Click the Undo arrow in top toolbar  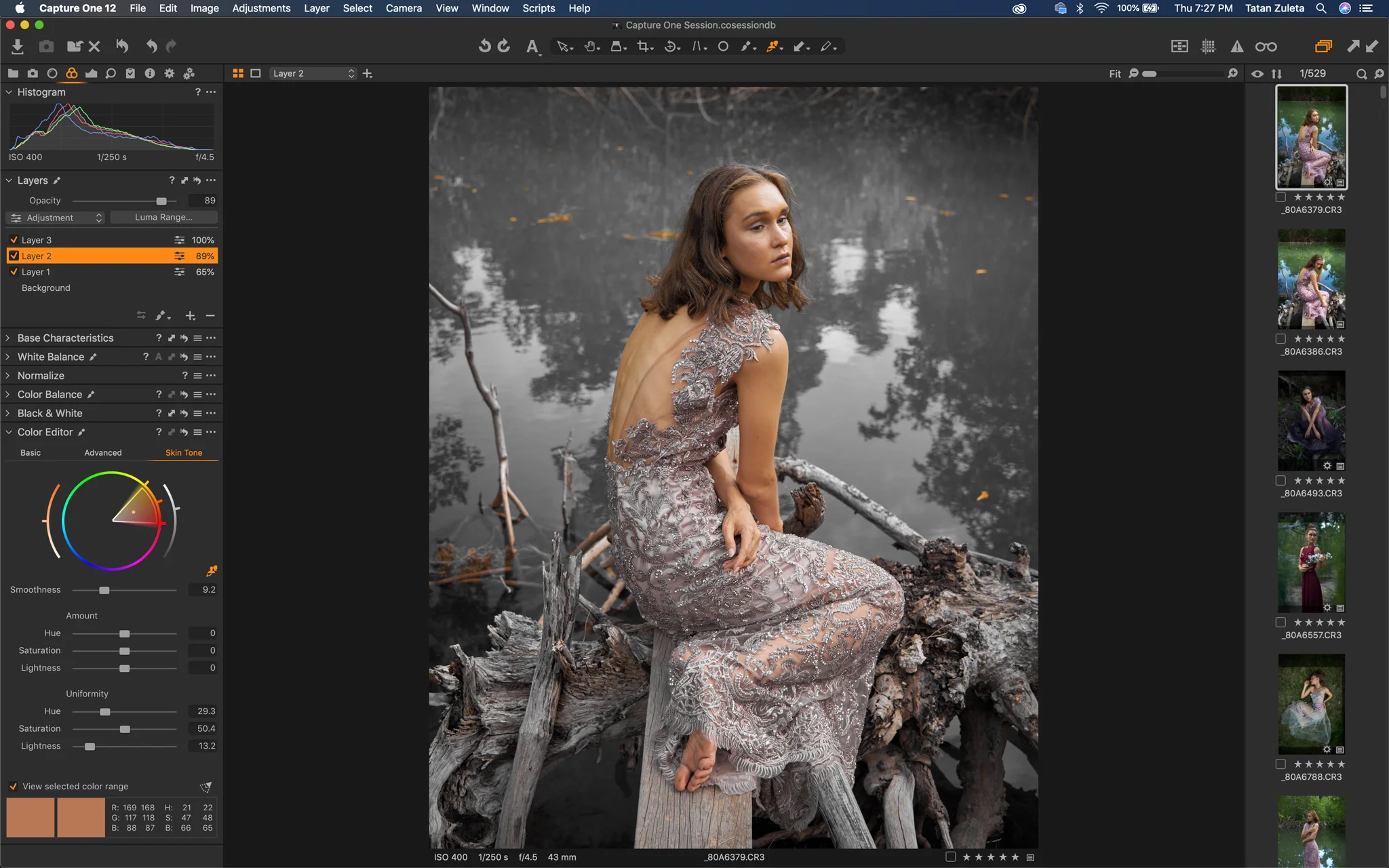(151, 46)
